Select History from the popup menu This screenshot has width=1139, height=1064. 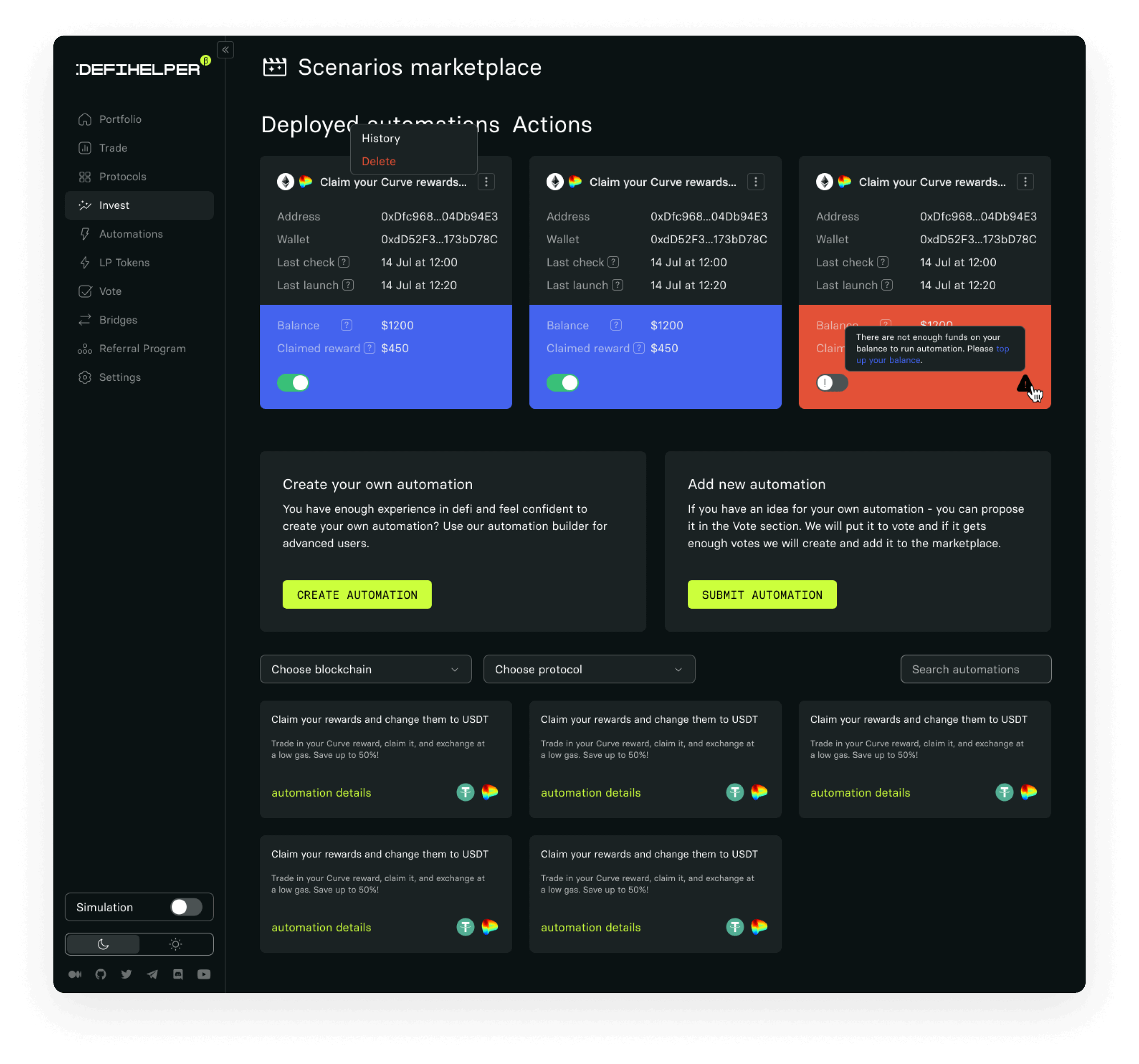(381, 139)
